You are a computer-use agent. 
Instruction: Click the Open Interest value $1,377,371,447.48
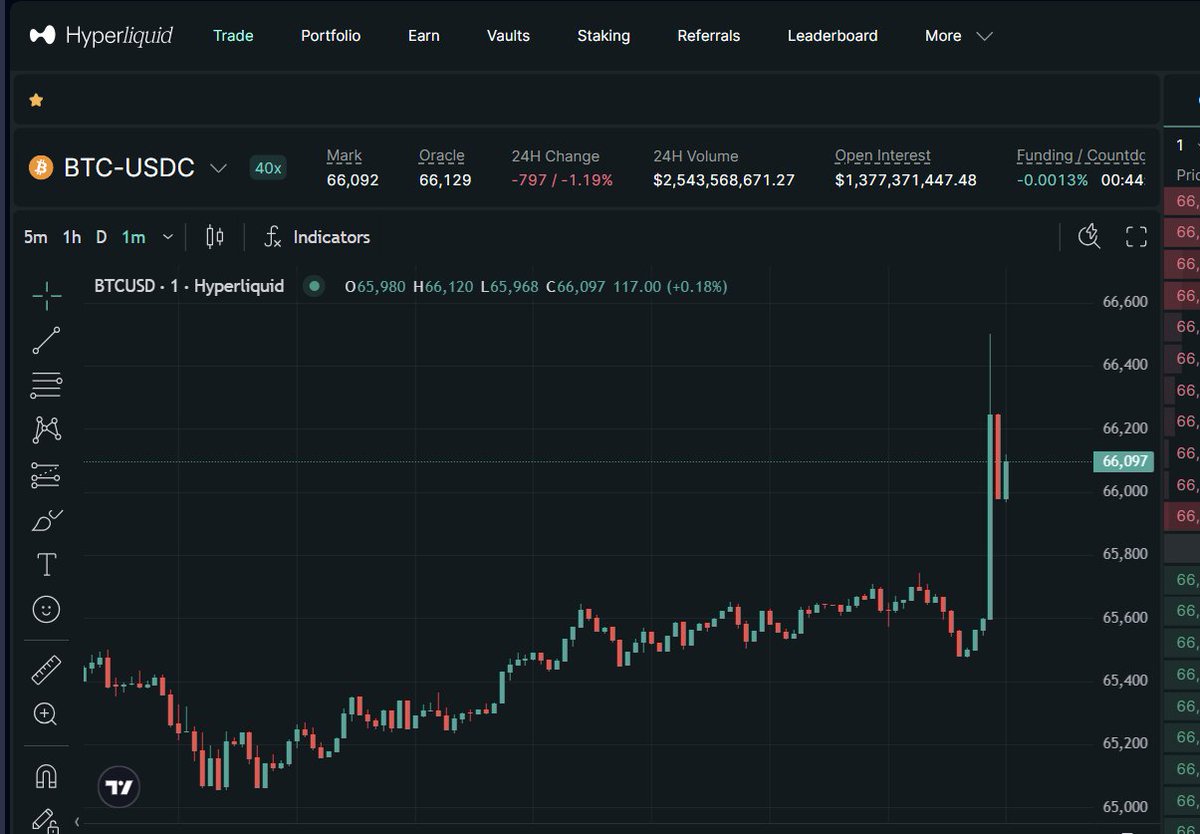(x=906, y=180)
